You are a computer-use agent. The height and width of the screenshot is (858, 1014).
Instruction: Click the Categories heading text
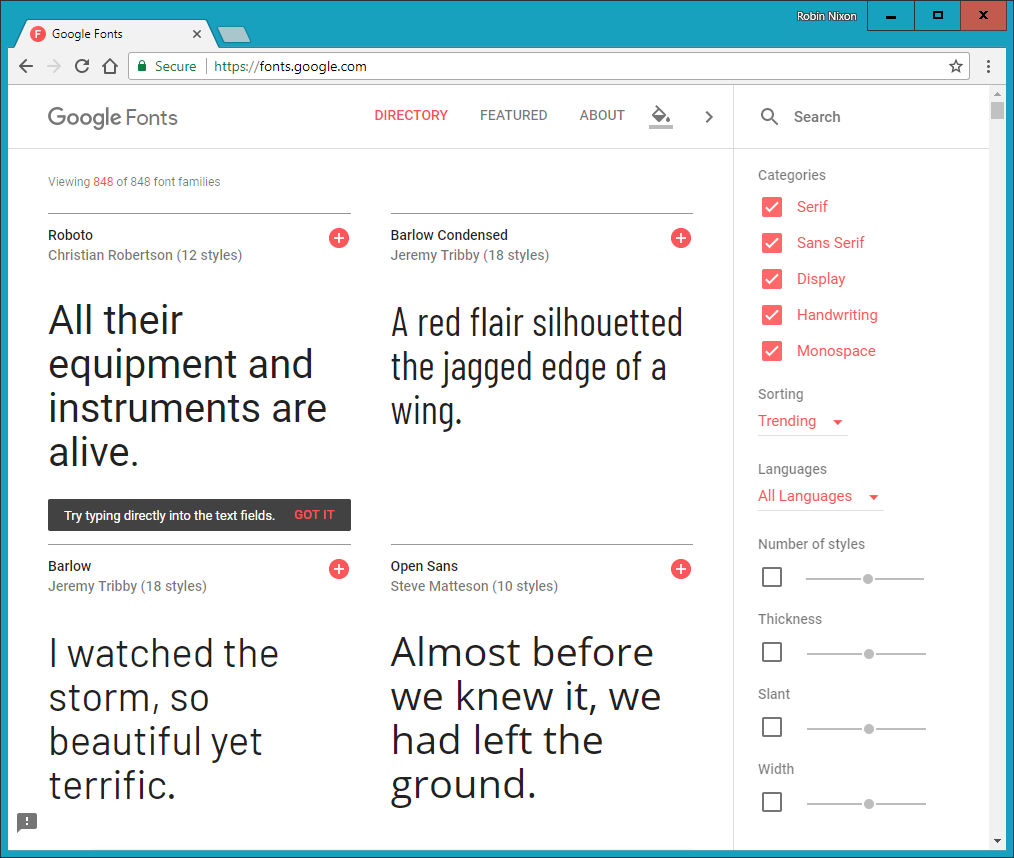coord(792,175)
